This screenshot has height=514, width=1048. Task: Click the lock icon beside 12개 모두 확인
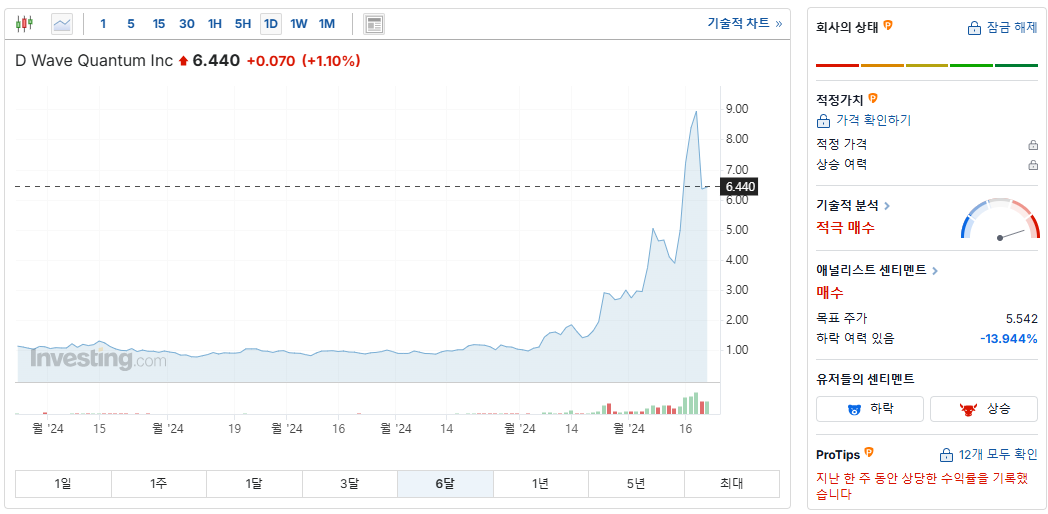click(x=946, y=455)
